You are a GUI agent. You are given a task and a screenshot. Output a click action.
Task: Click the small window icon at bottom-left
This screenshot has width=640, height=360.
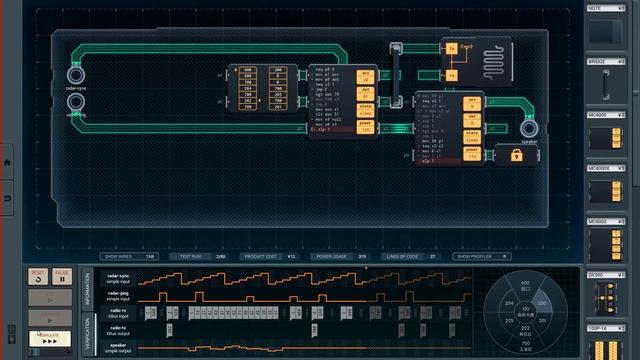(12, 334)
